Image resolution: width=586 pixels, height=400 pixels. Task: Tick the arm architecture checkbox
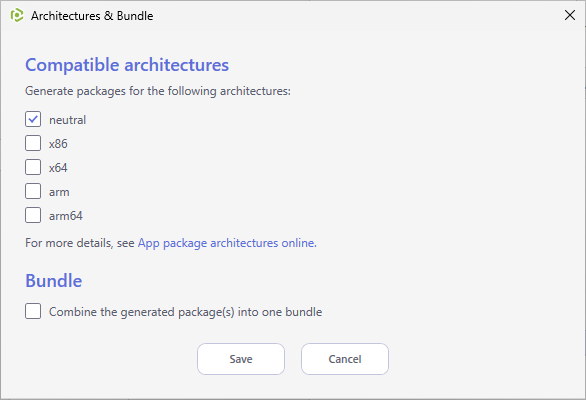click(33, 191)
